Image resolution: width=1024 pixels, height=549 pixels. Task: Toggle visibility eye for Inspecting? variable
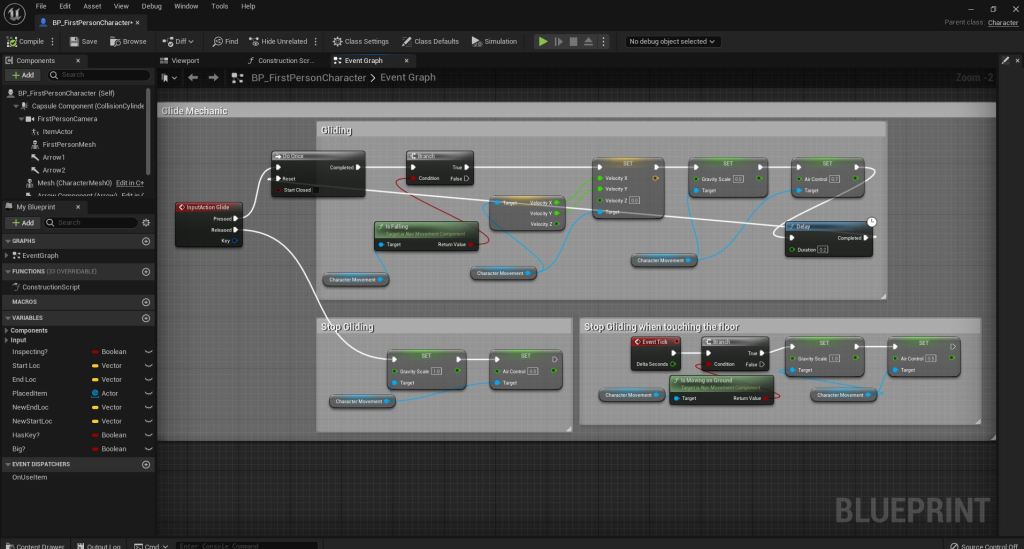click(148, 352)
